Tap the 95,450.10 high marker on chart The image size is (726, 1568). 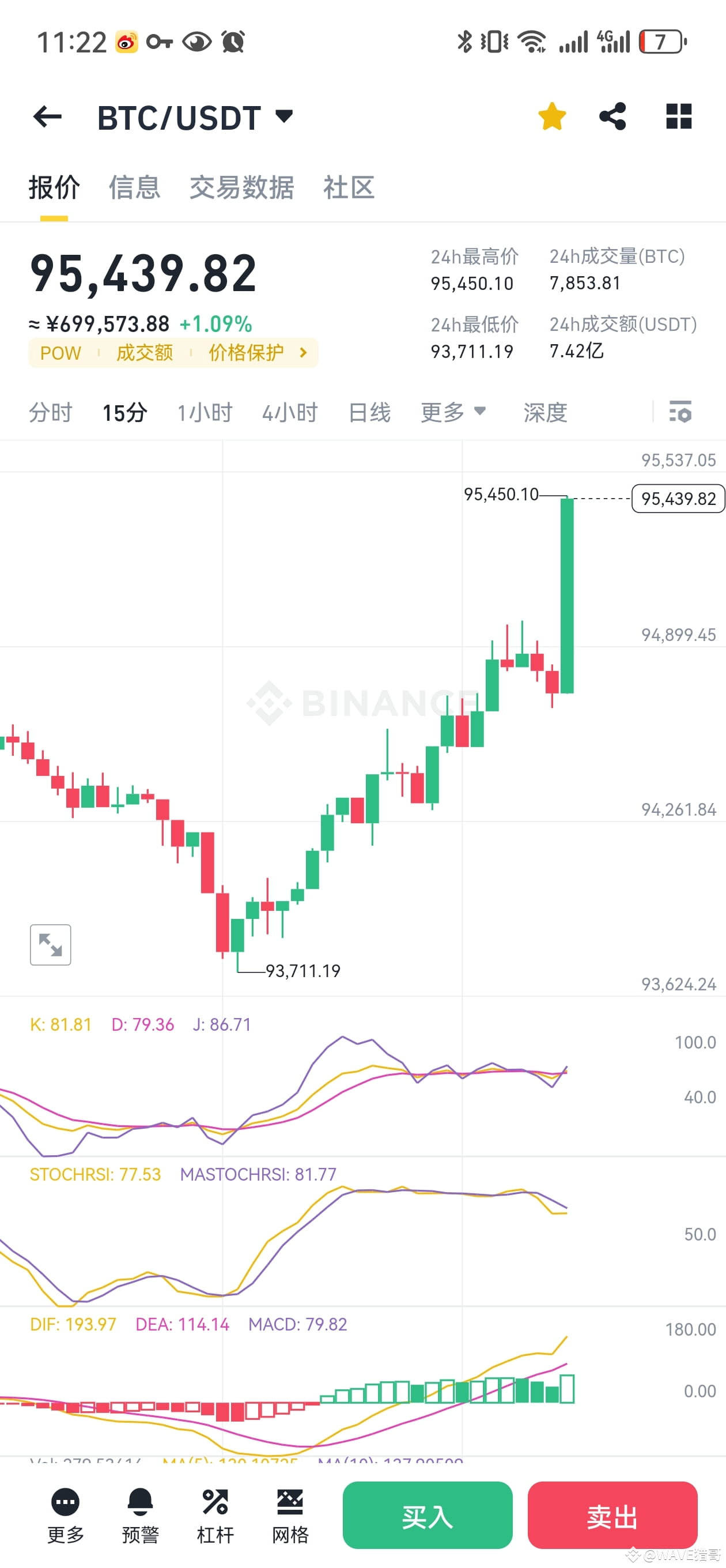[x=501, y=494]
